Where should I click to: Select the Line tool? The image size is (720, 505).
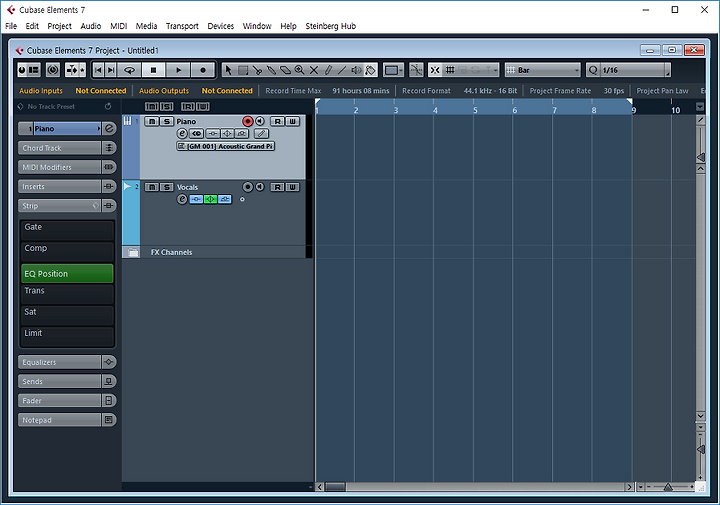(342, 70)
